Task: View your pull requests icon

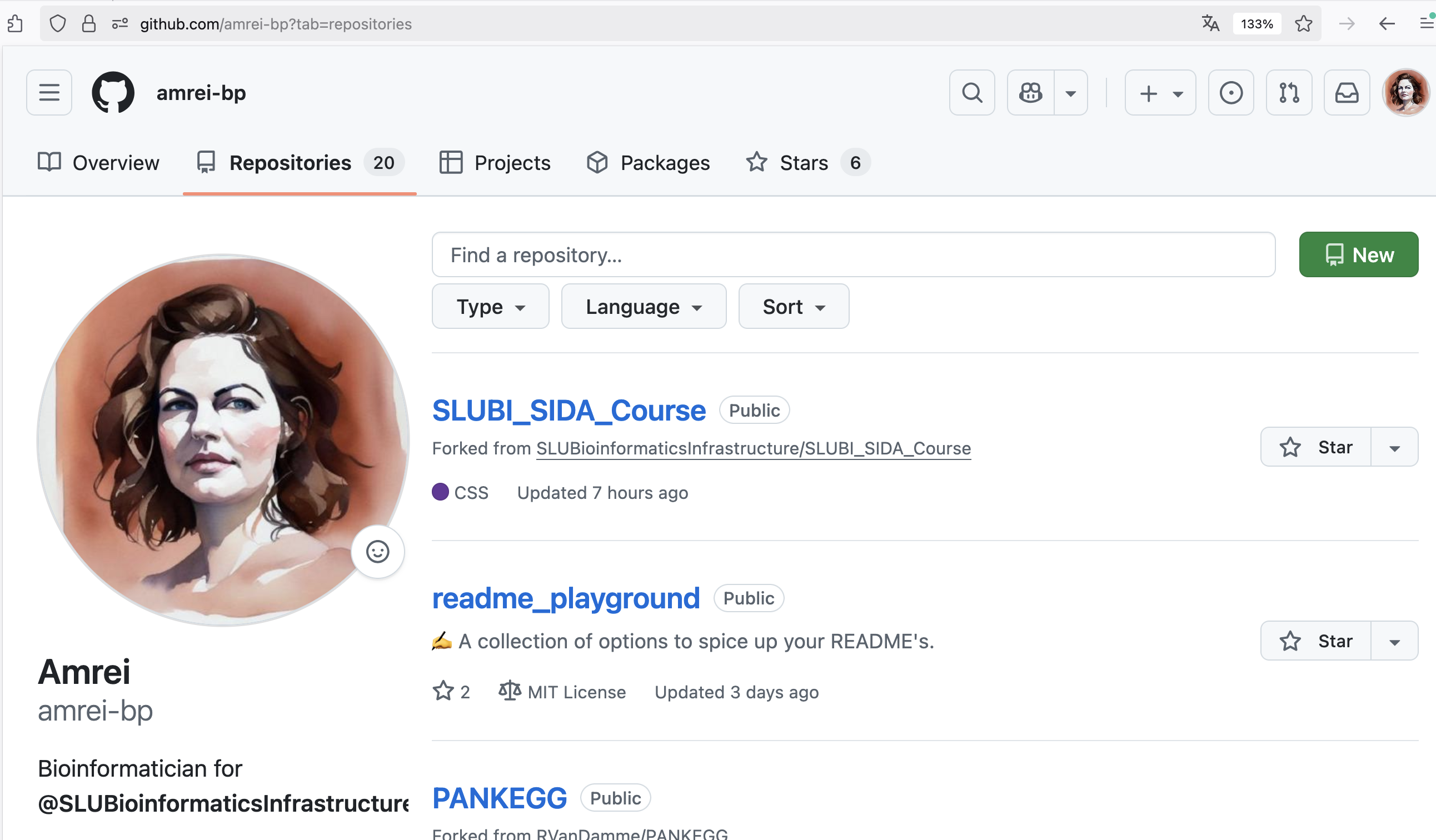Action: (1289, 92)
